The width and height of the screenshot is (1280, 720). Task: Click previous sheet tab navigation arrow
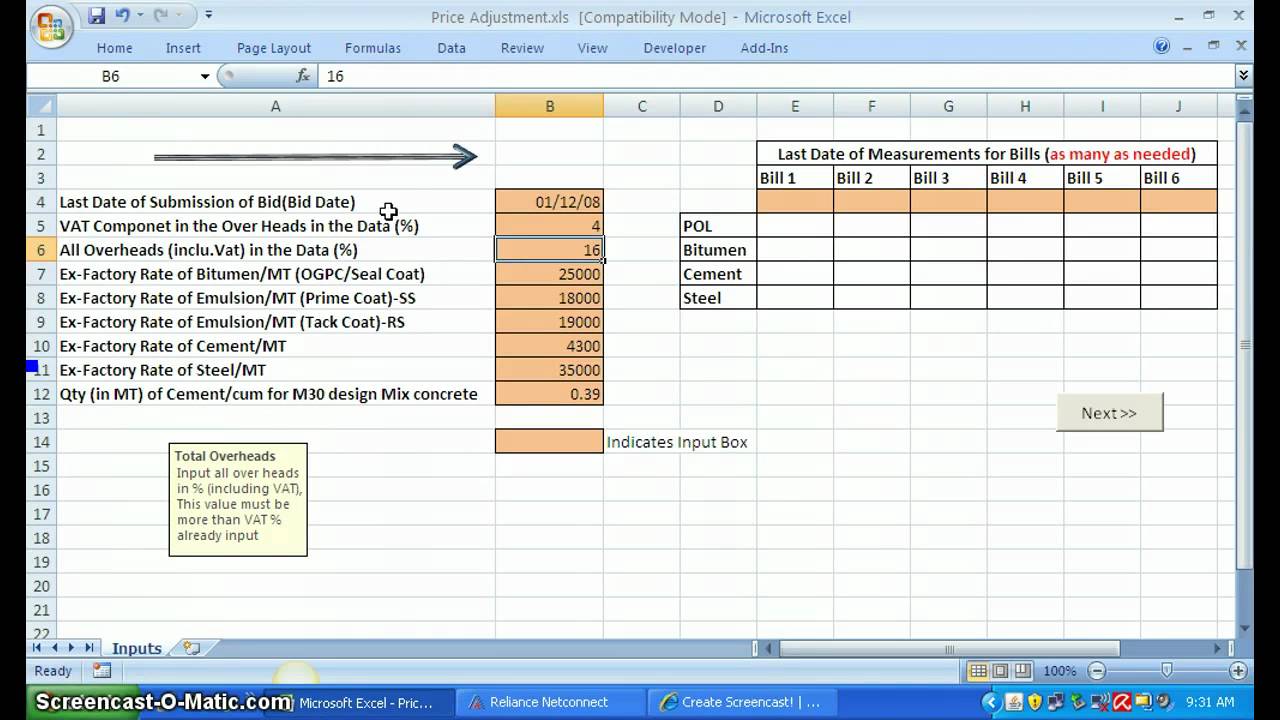pos(57,648)
